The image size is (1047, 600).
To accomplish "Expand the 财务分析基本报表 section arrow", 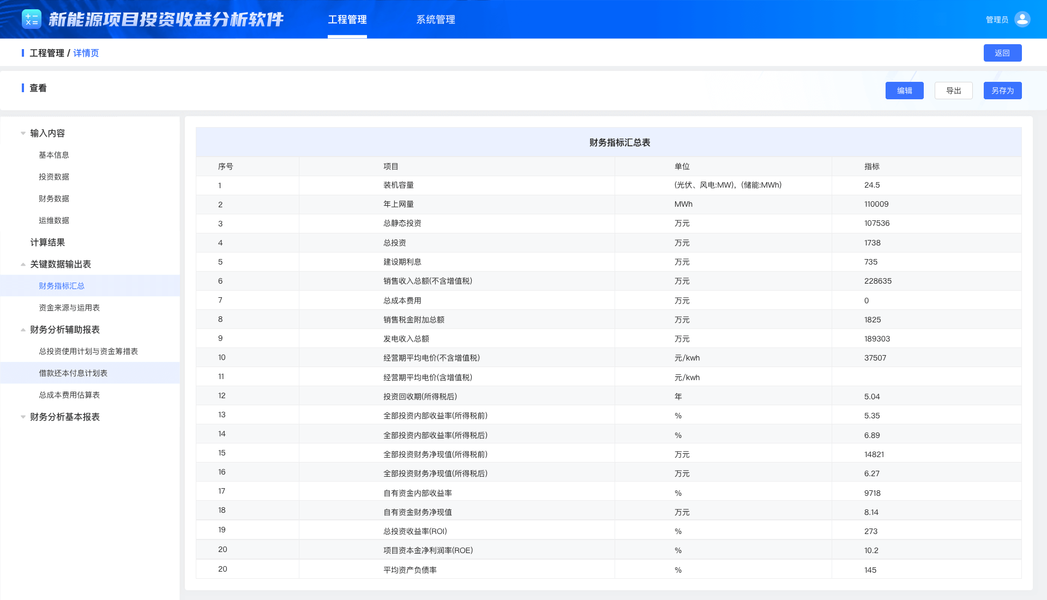I will (x=23, y=417).
